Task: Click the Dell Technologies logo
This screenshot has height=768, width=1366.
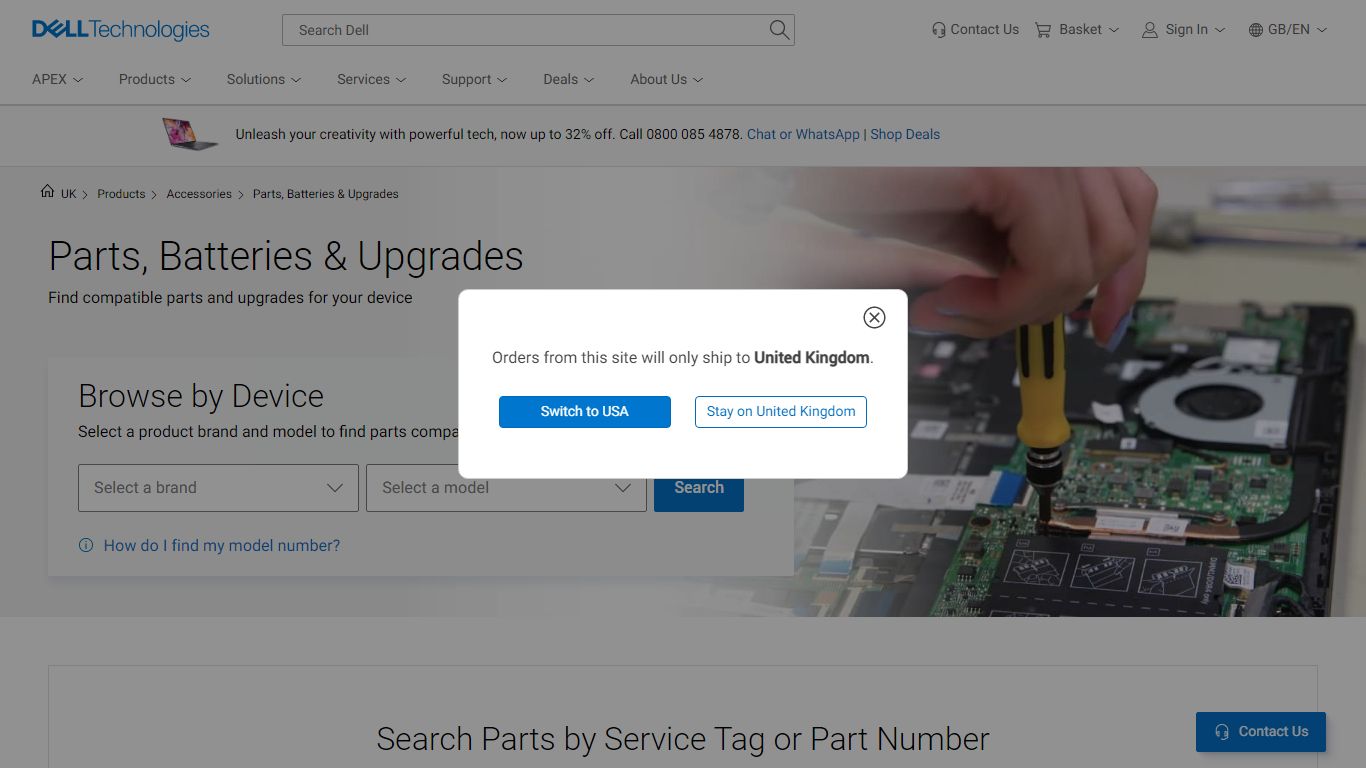Action: tap(120, 30)
